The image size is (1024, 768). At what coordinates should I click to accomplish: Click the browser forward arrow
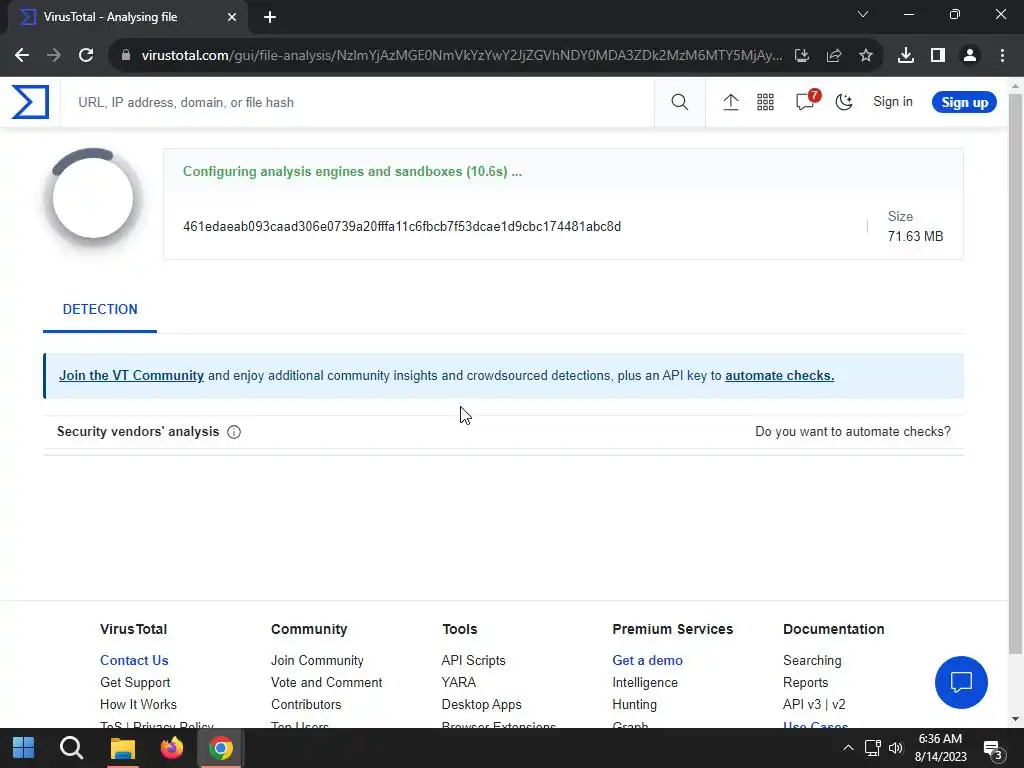(x=54, y=56)
